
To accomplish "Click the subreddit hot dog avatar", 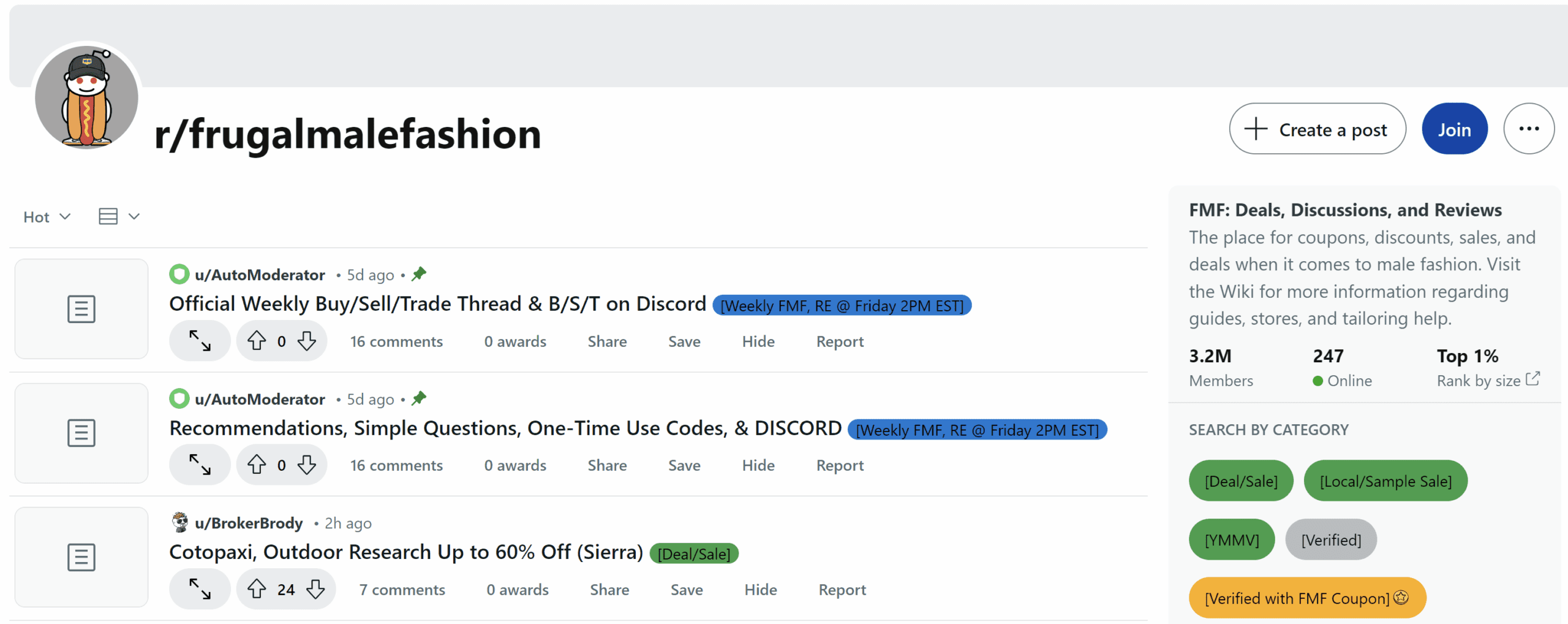I will (86, 97).
